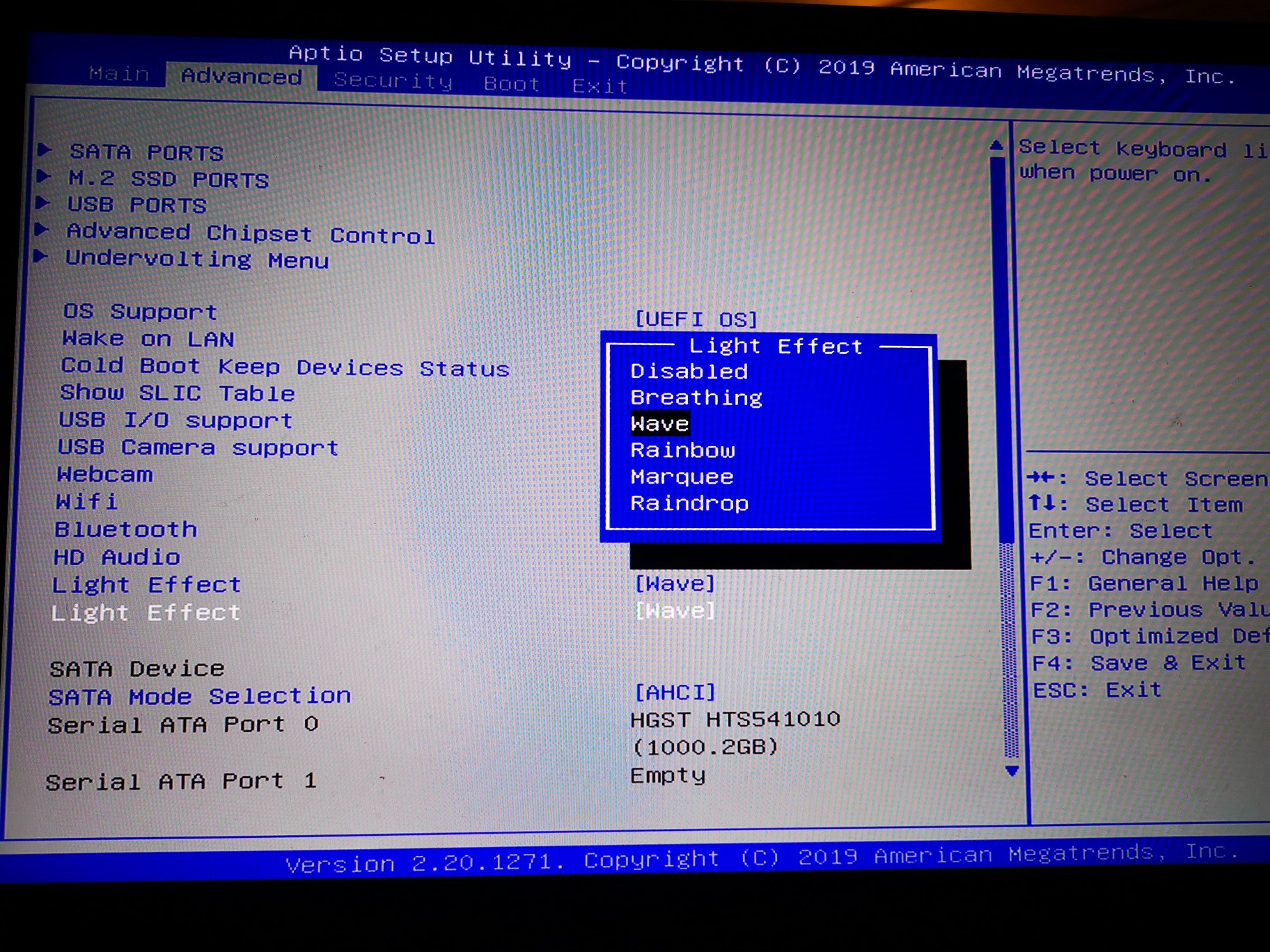This screenshot has height=952, width=1270.
Task: Select Wake on LAN setting
Action: [x=148, y=338]
